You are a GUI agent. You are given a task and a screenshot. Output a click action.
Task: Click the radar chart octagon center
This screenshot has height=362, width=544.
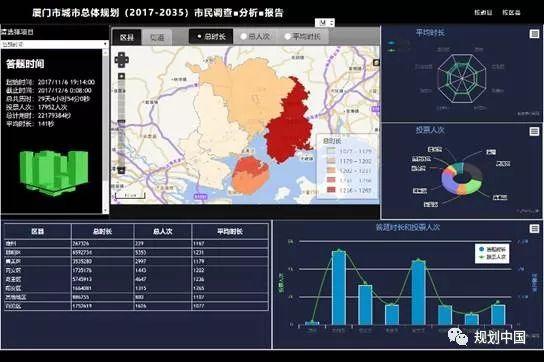coord(462,78)
